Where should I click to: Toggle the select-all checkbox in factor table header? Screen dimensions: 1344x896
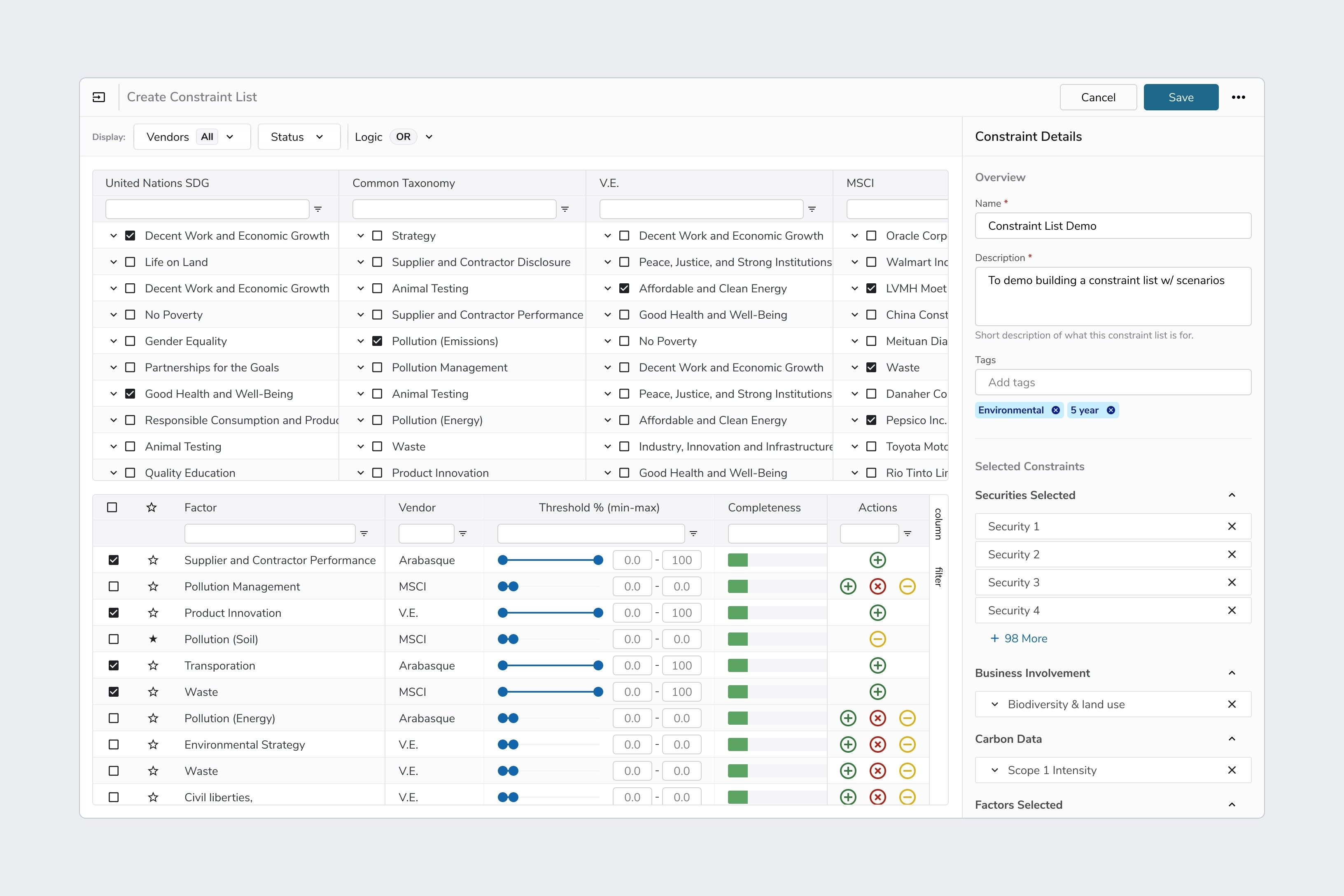point(112,507)
